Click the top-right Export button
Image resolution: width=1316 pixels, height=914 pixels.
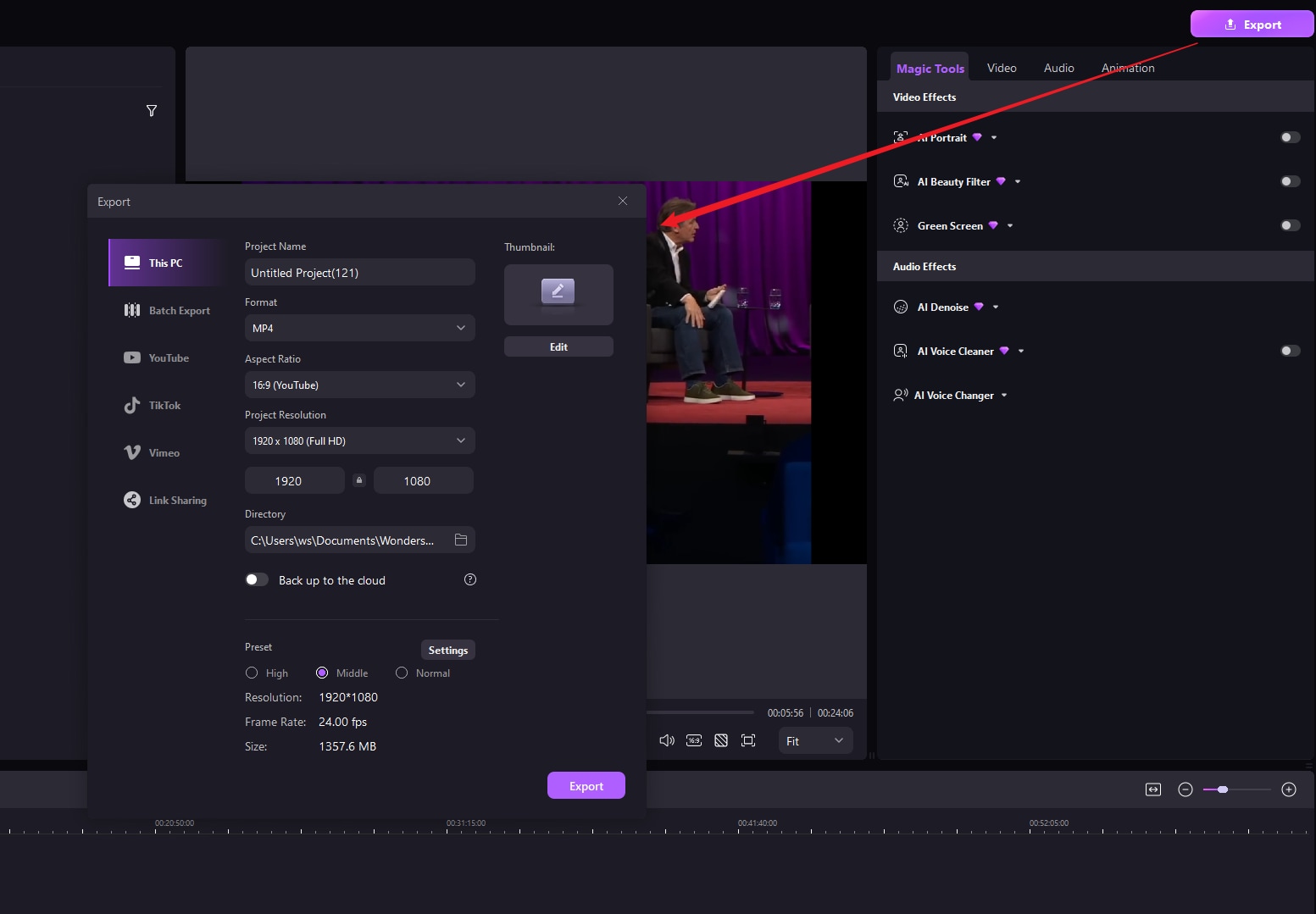point(1252,25)
